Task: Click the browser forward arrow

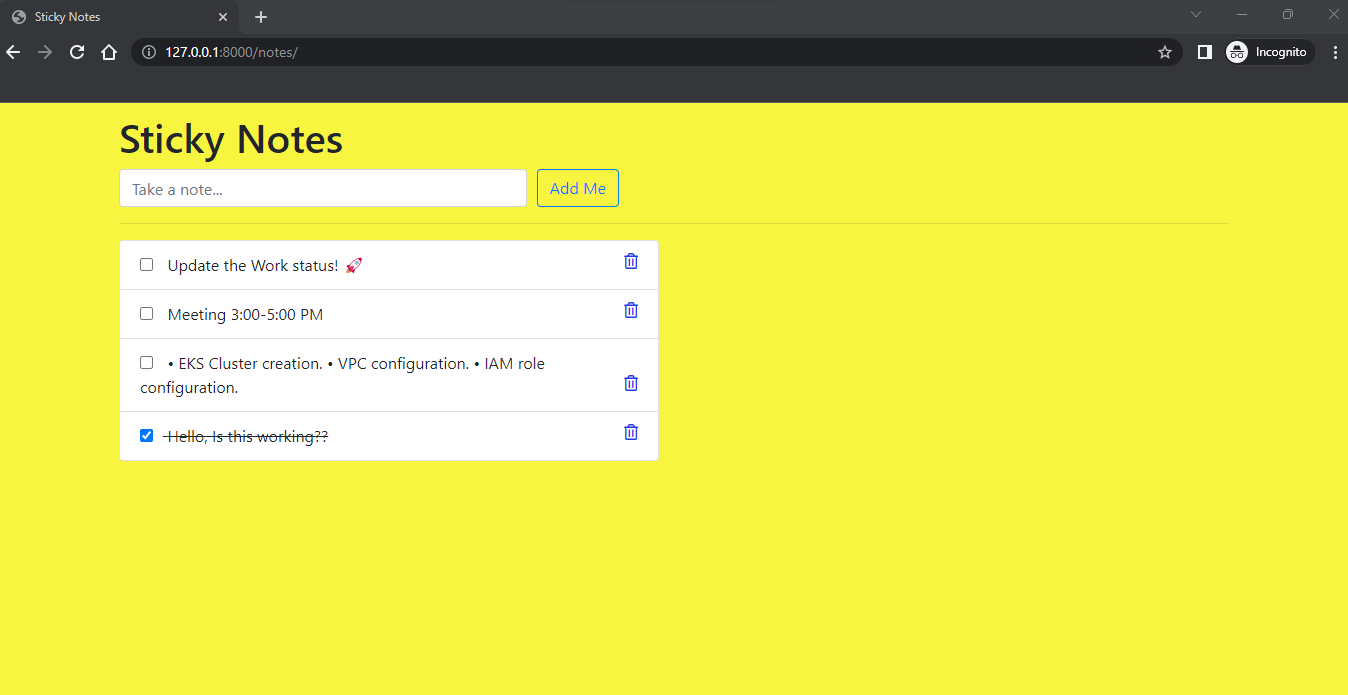Action: [x=44, y=52]
